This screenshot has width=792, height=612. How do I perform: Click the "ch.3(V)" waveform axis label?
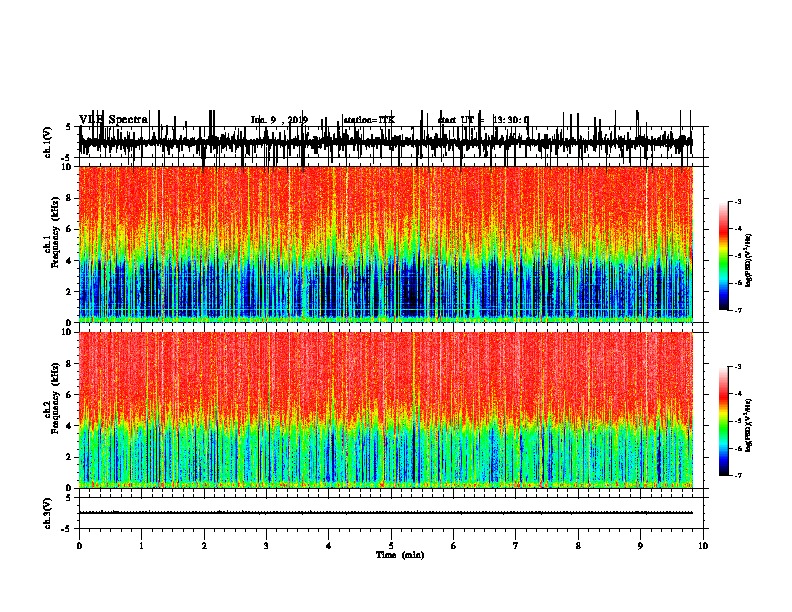(47, 513)
